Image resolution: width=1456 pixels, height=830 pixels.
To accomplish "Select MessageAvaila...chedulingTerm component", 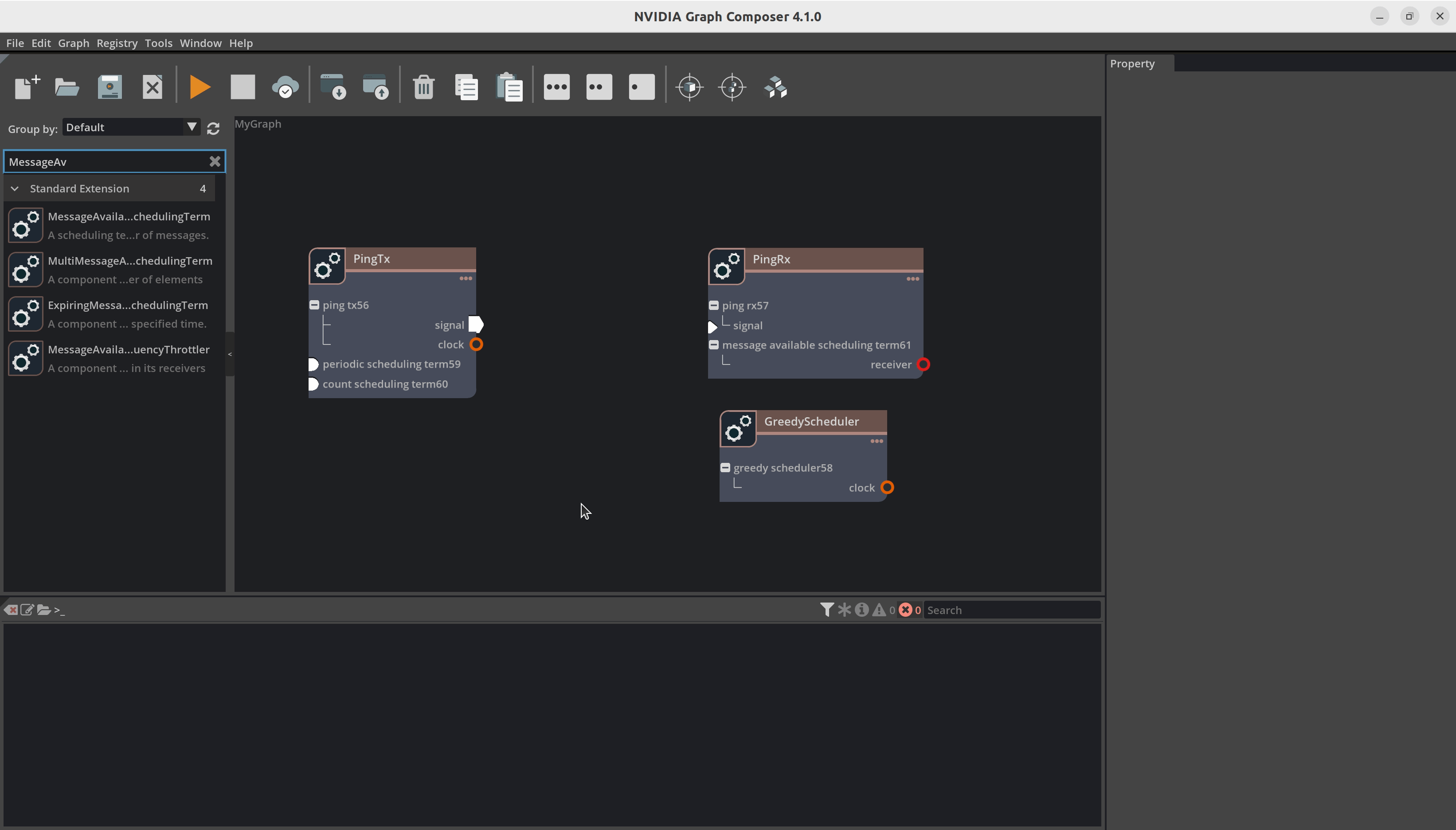I will pyautogui.click(x=110, y=225).
